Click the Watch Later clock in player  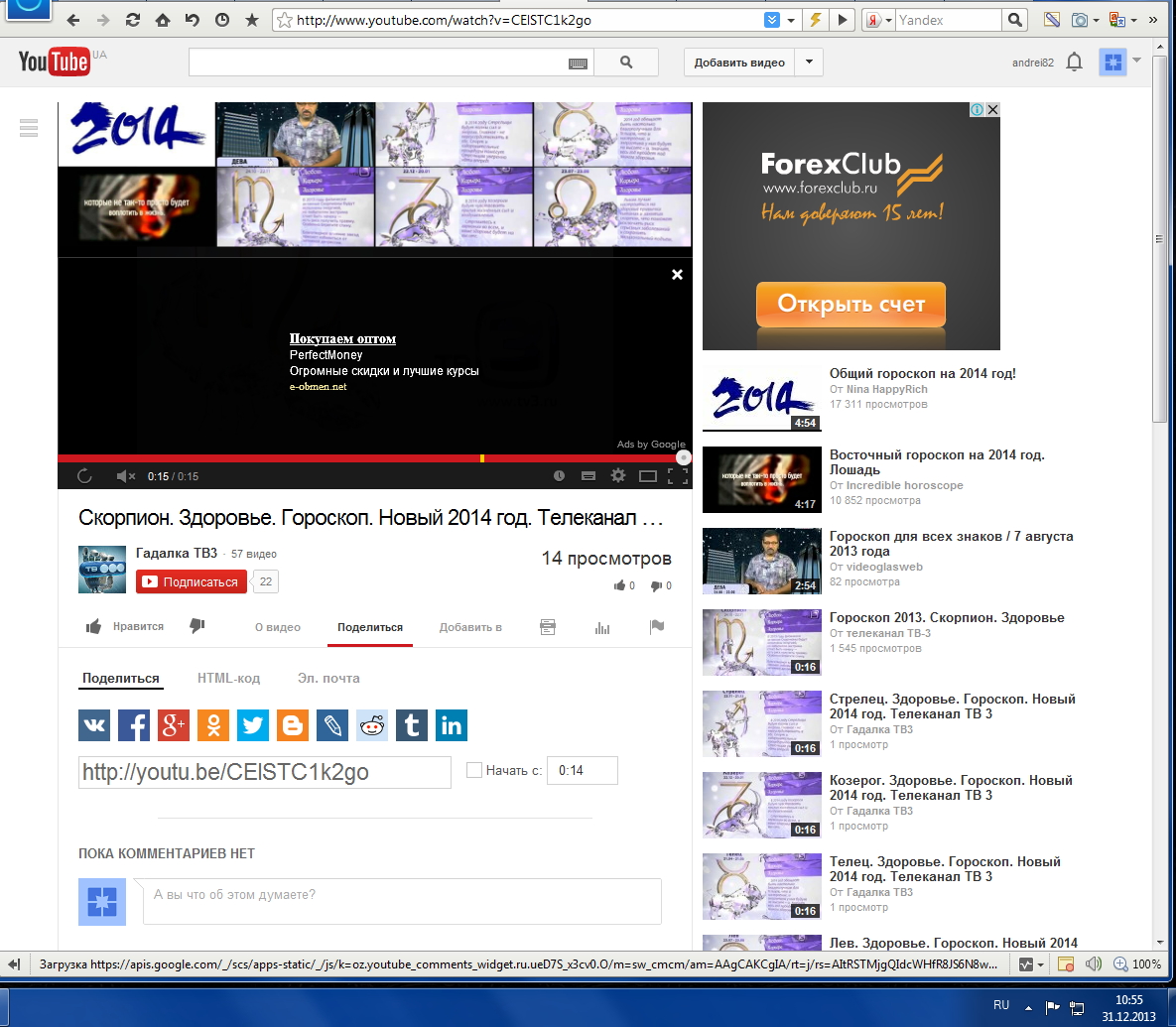point(559,476)
